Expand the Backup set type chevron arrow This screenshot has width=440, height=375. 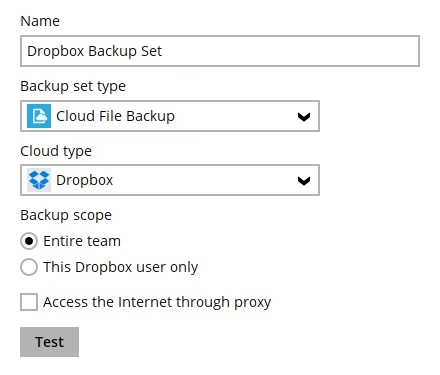(304, 117)
